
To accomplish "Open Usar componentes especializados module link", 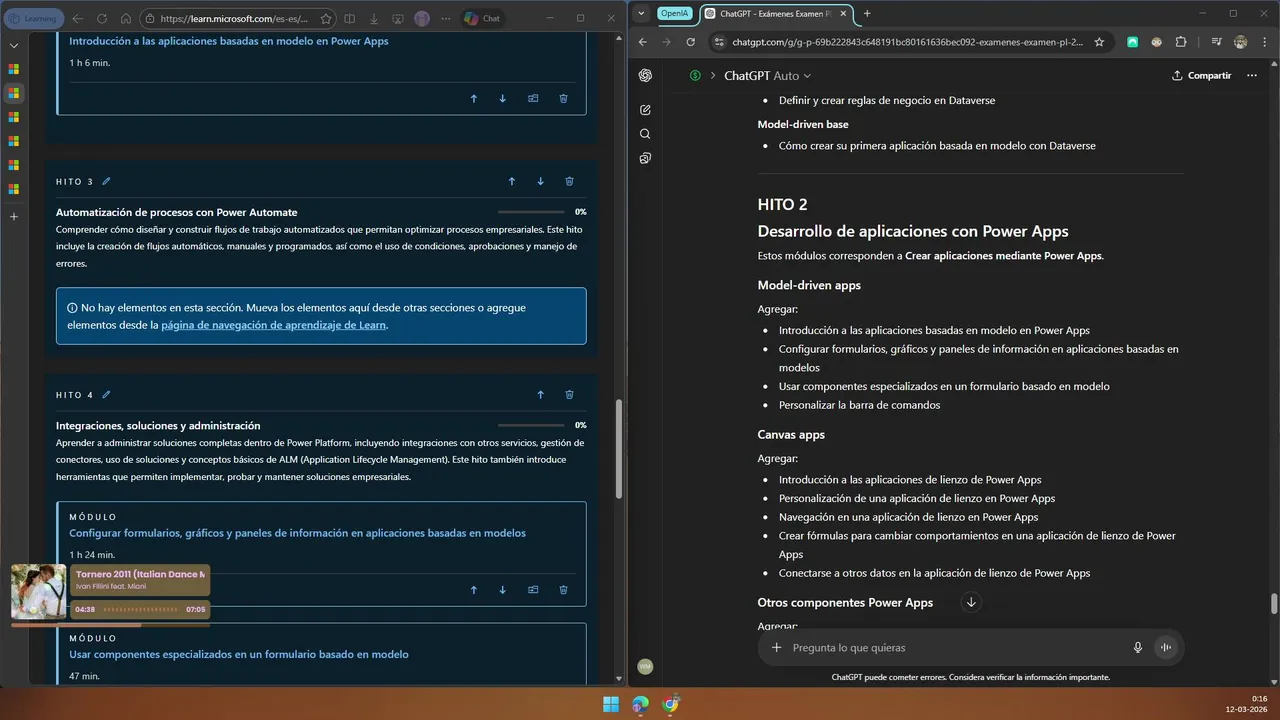I will (239, 654).
